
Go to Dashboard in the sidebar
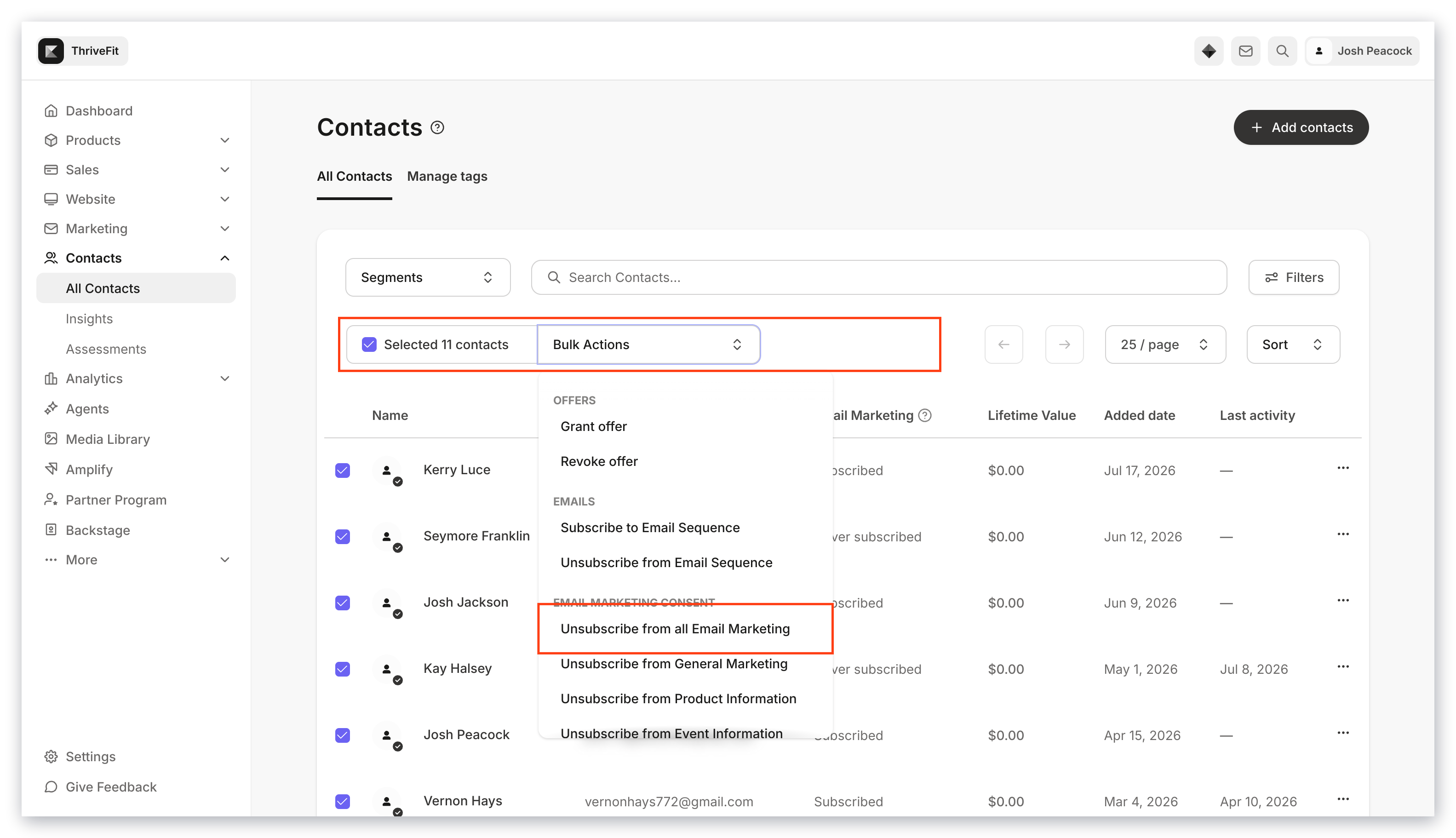coord(98,110)
